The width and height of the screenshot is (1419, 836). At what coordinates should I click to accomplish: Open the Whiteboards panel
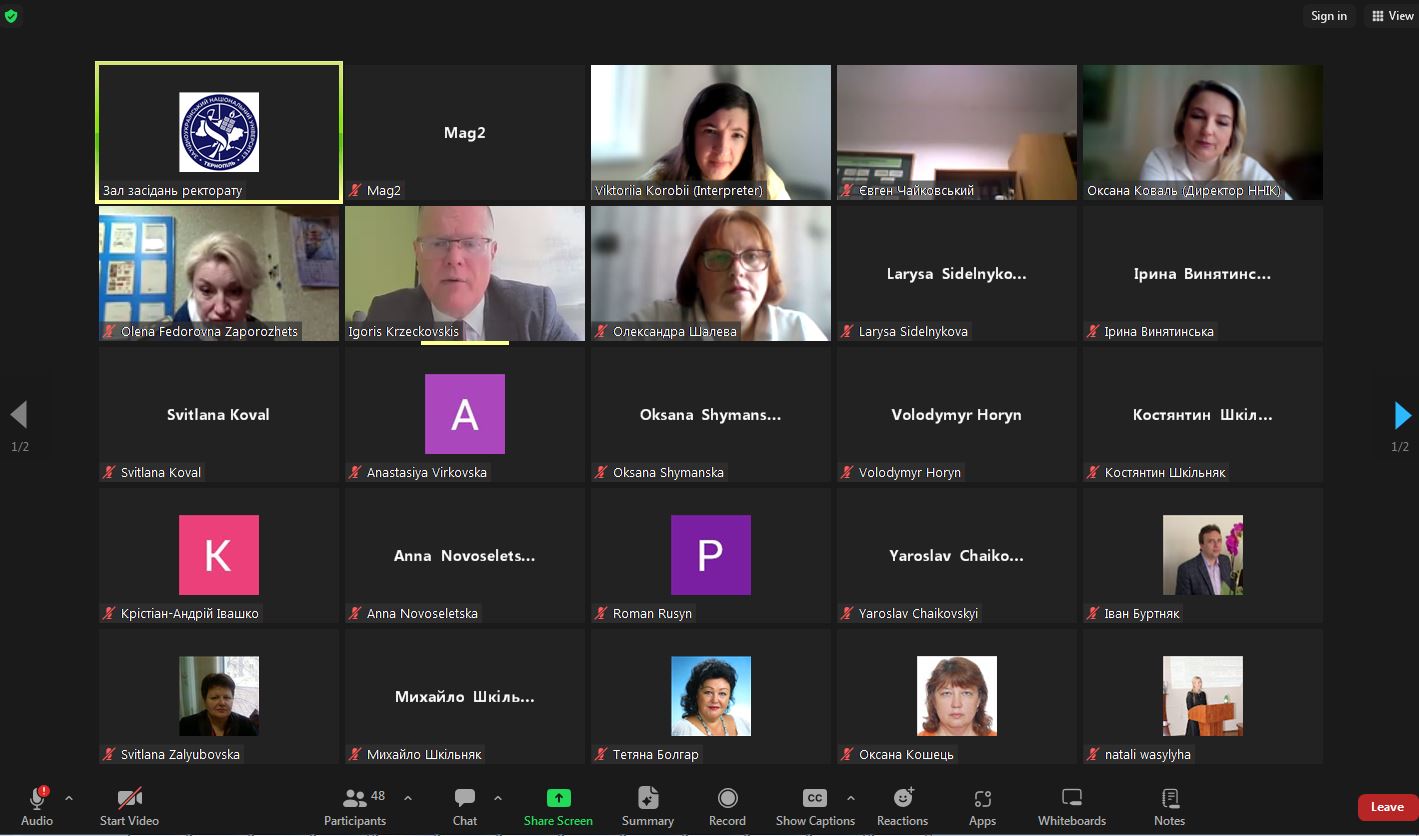point(1071,805)
